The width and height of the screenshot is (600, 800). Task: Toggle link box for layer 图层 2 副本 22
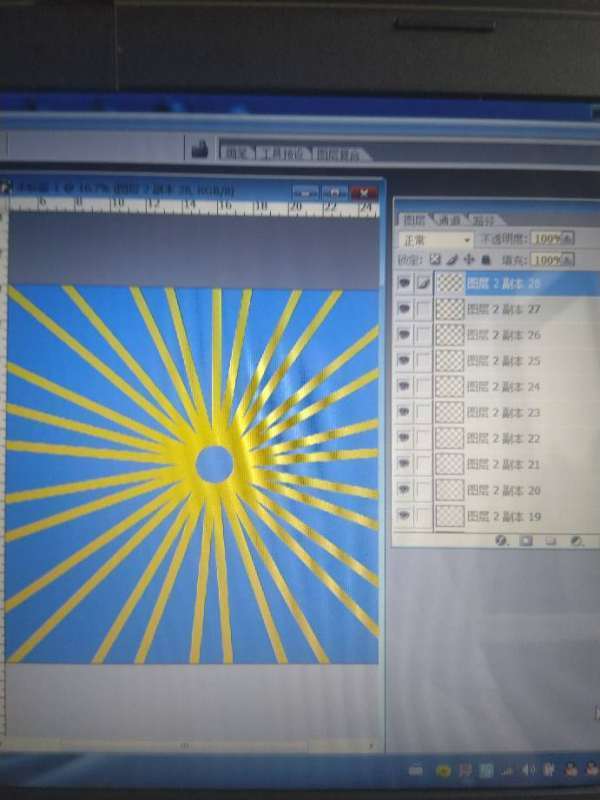click(424, 438)
